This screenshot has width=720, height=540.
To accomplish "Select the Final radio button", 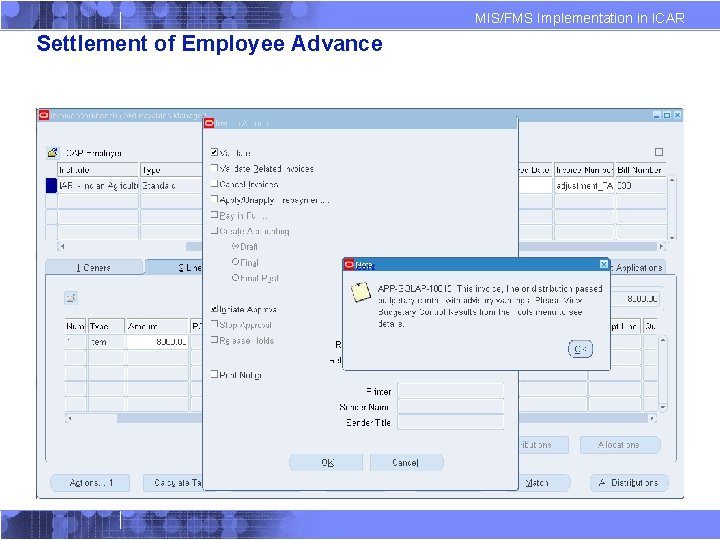I will coord(236,262).
